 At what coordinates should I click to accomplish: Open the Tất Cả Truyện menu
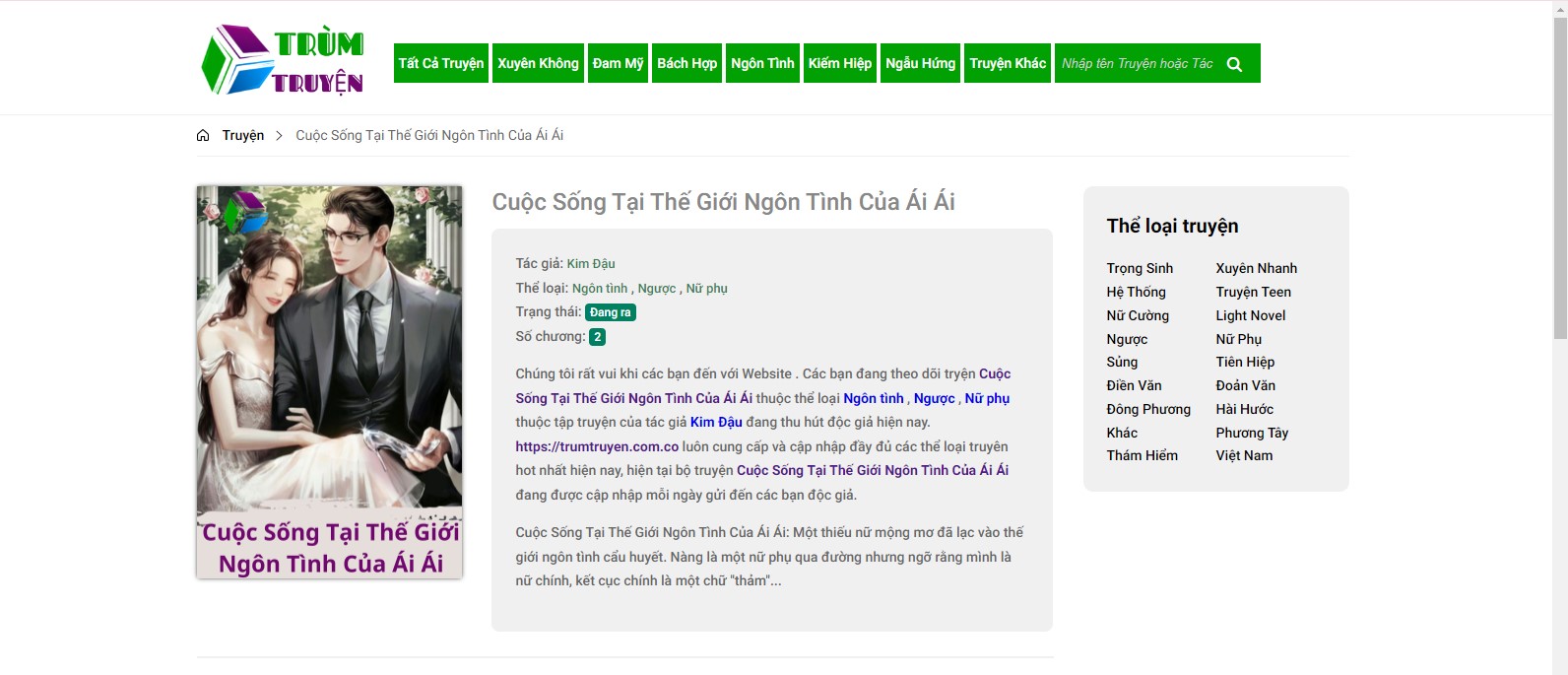pyautogui.click(x=441, y=63)
